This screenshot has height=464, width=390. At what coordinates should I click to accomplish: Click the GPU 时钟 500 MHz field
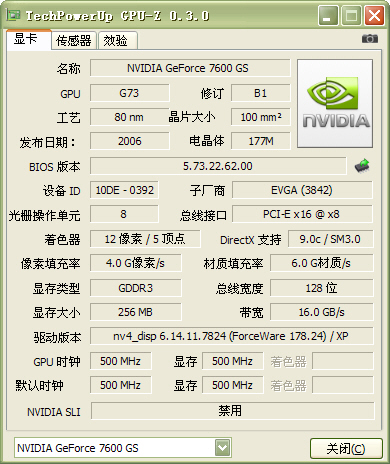click(121, 361)
